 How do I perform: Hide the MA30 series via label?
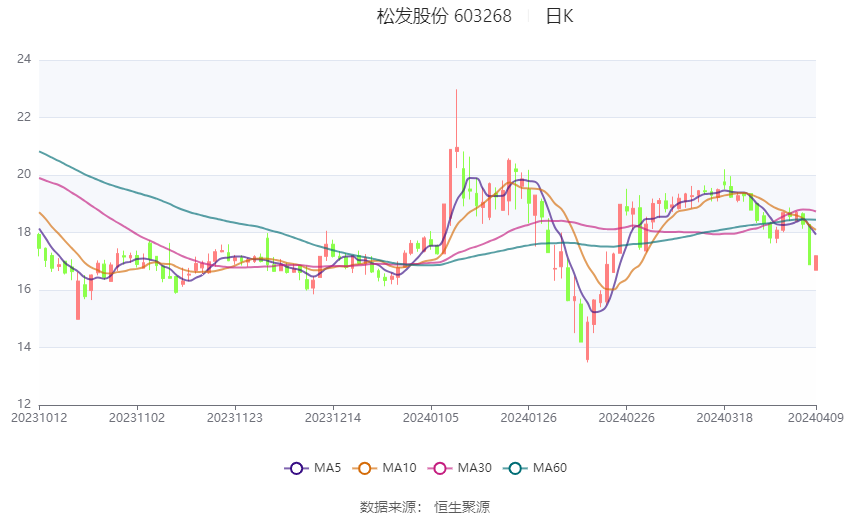click(474, 468)
